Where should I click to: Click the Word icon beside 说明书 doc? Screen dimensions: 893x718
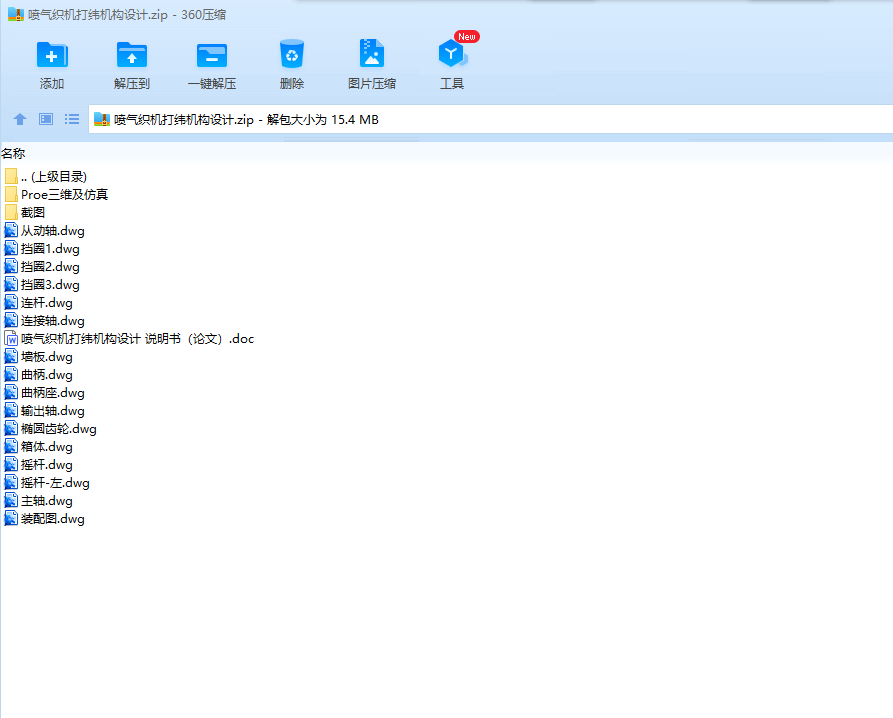point(11,339)
